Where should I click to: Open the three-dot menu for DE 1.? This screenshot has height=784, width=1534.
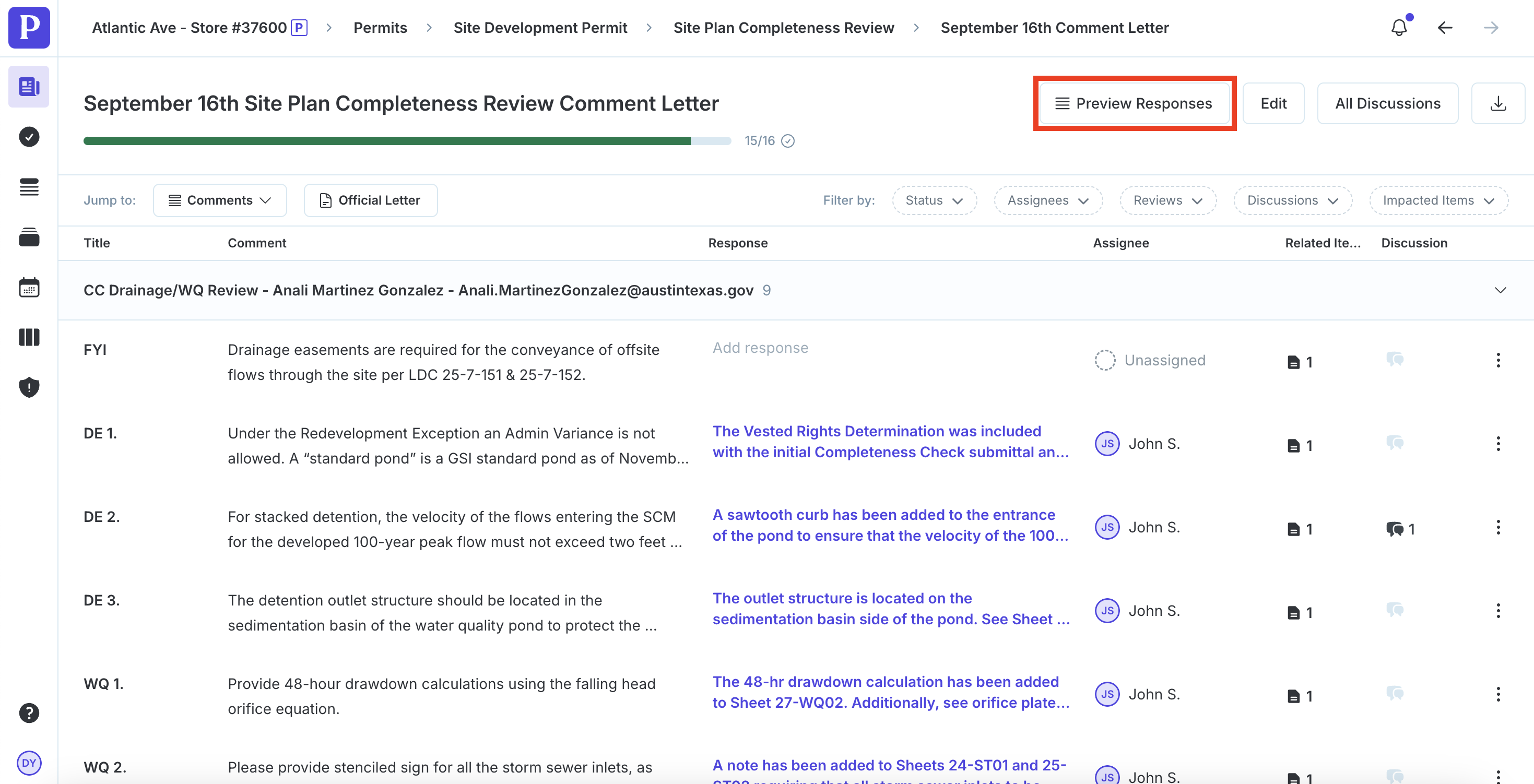(1497, 444)
